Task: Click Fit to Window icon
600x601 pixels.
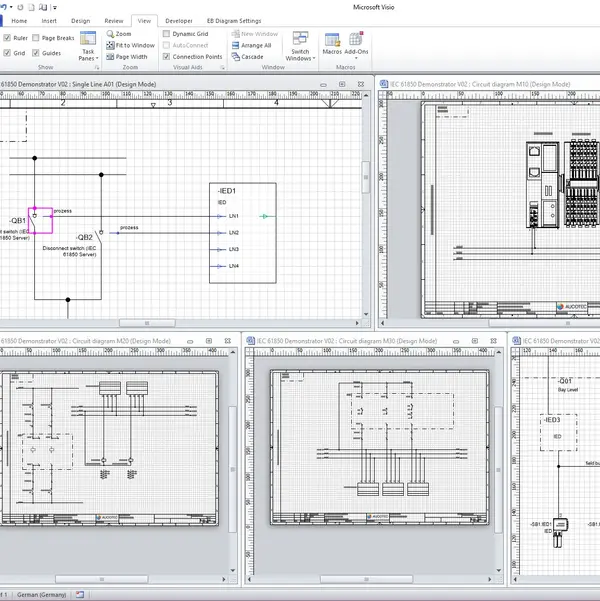Action: tap(111, 45)
